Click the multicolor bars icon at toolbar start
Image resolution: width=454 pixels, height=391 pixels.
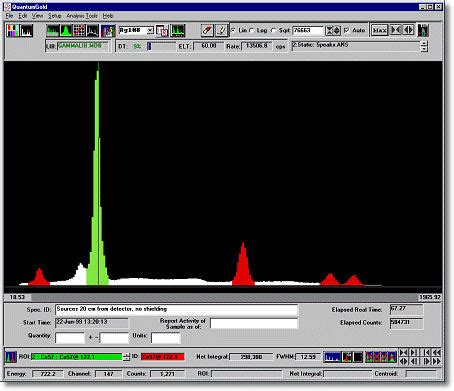tap(13, 31)
